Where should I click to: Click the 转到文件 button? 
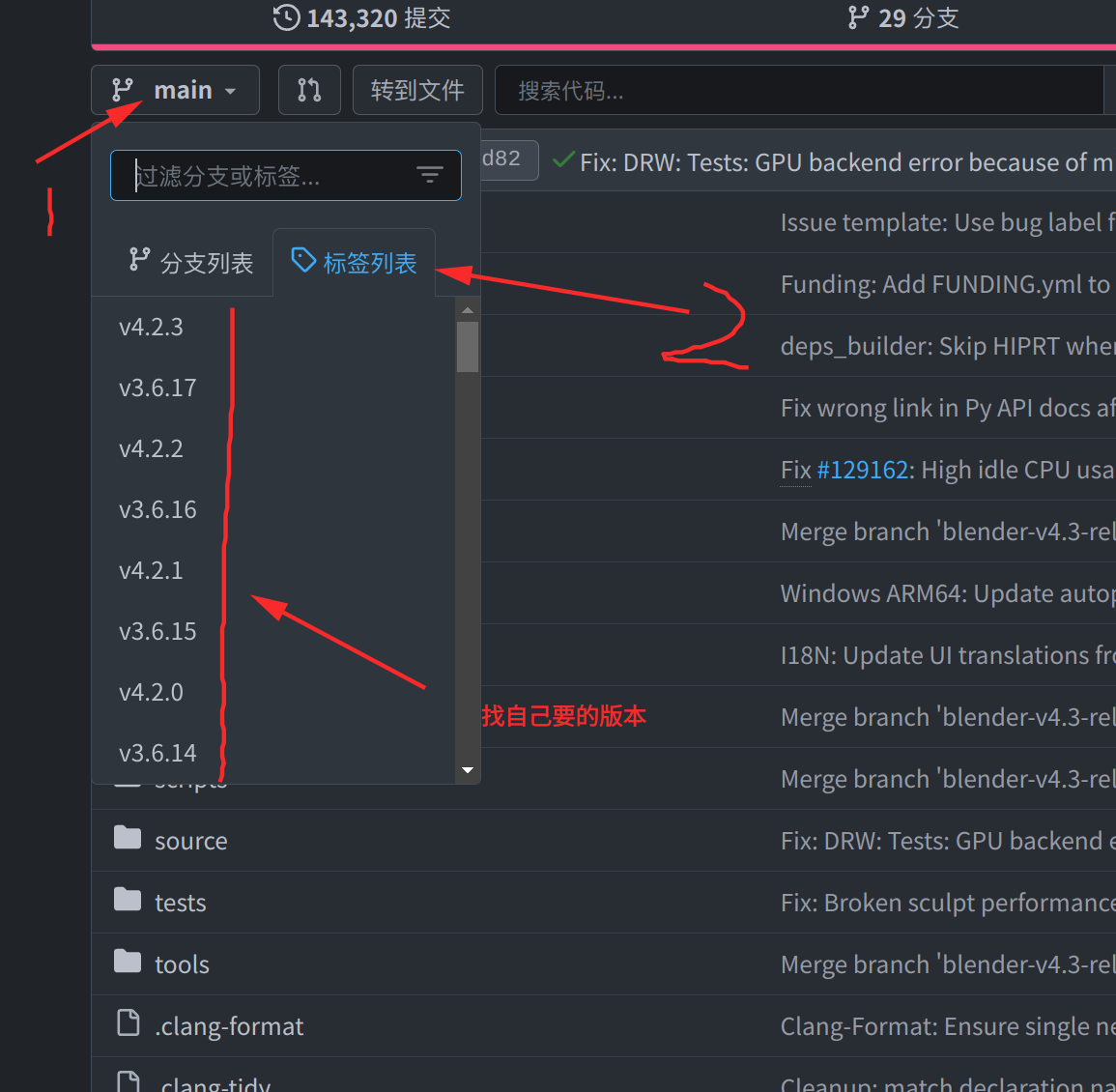[417, 90]
